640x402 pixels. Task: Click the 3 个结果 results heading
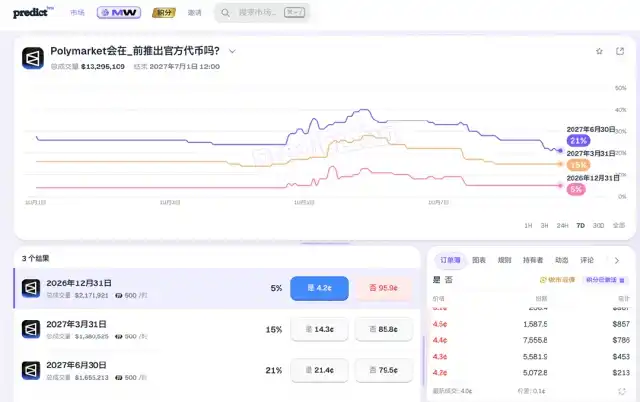(36, 258)
